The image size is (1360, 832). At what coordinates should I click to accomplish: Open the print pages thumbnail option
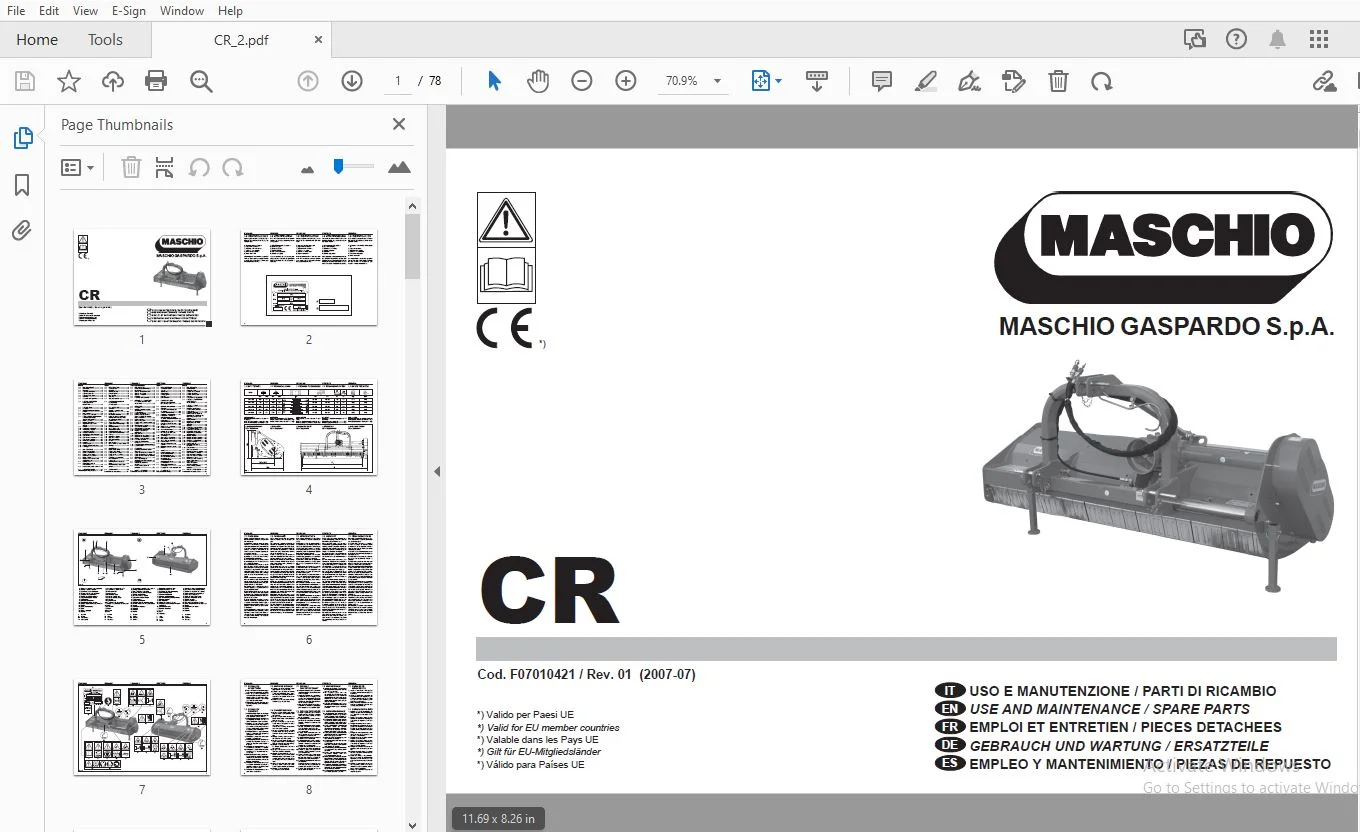coord(165,167)
